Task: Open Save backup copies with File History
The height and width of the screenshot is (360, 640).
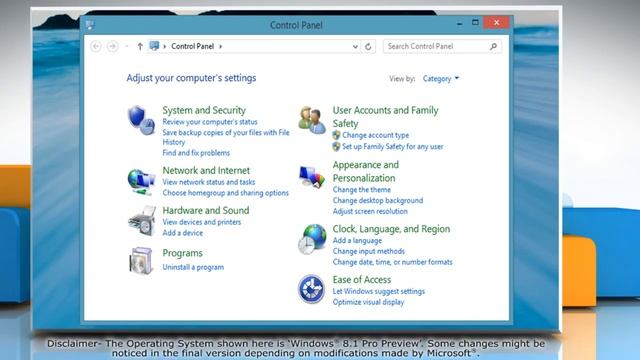Action: [x=226, y=137]
